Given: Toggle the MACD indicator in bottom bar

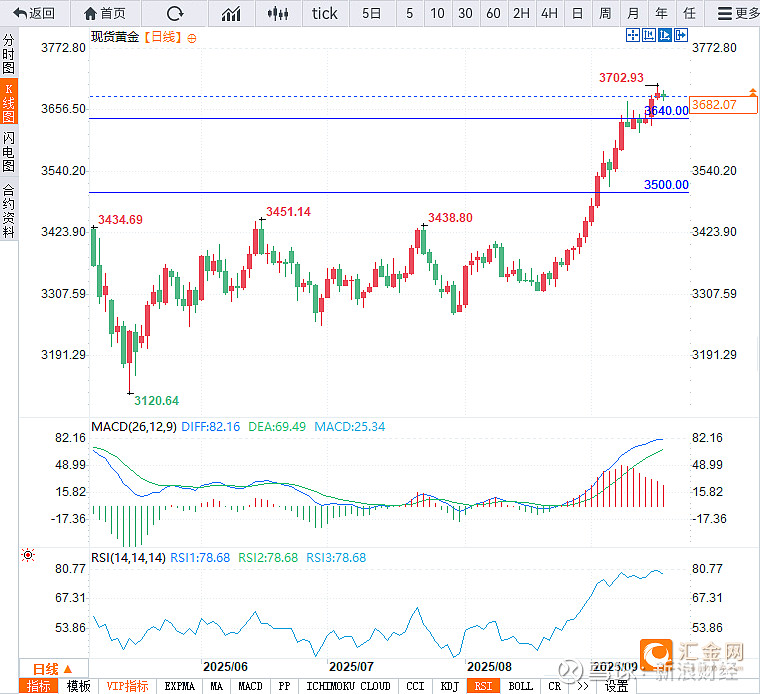Looking at the screenshot, I should (x=250, y=686).
